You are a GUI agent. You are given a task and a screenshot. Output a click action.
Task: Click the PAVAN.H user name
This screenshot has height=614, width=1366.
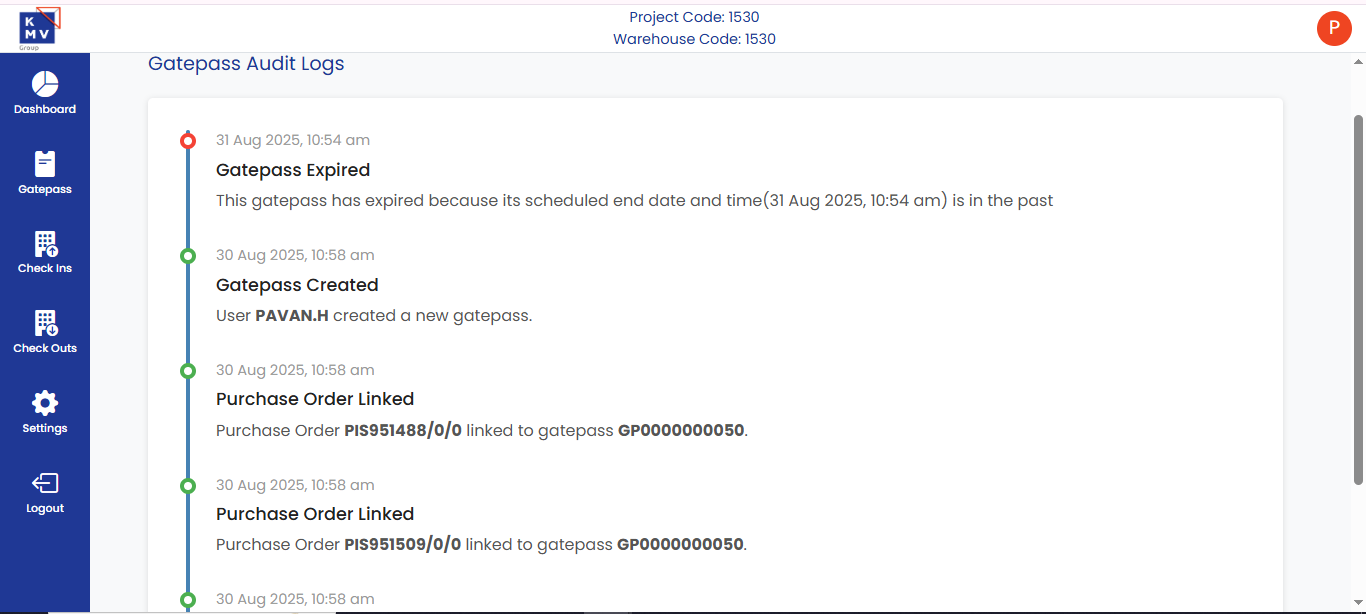tap(292, 316)
